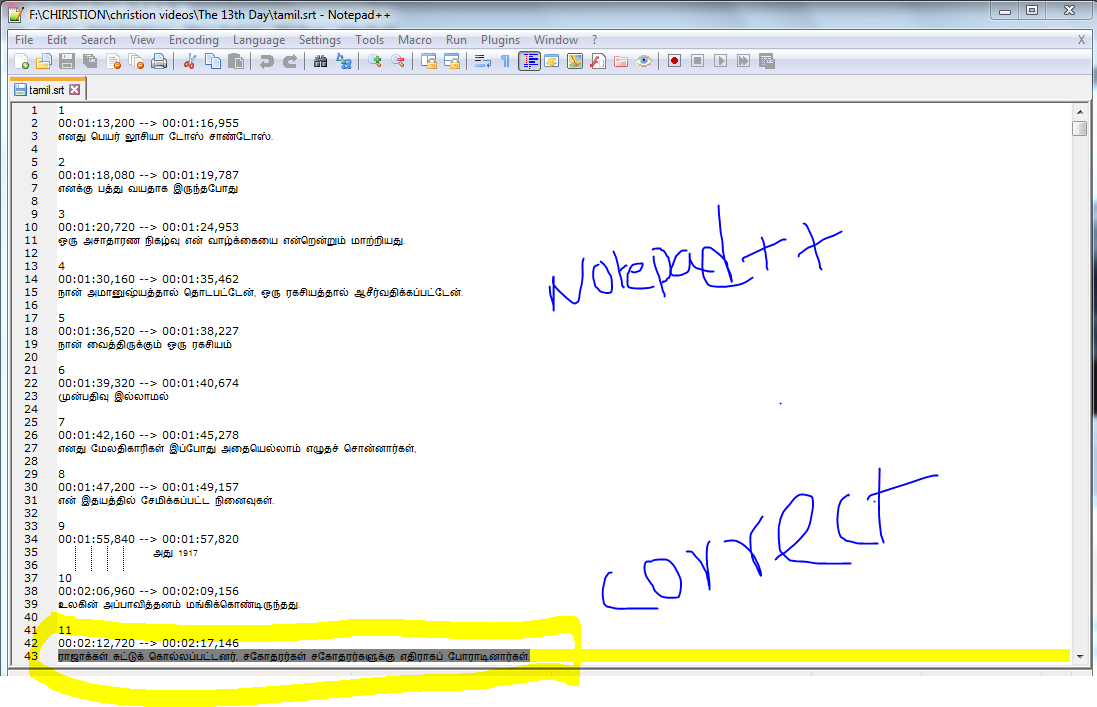The height and width of the screenshot is (707, 1097).
Task: Click the Cut scissors icon
Action: (190, 62)
